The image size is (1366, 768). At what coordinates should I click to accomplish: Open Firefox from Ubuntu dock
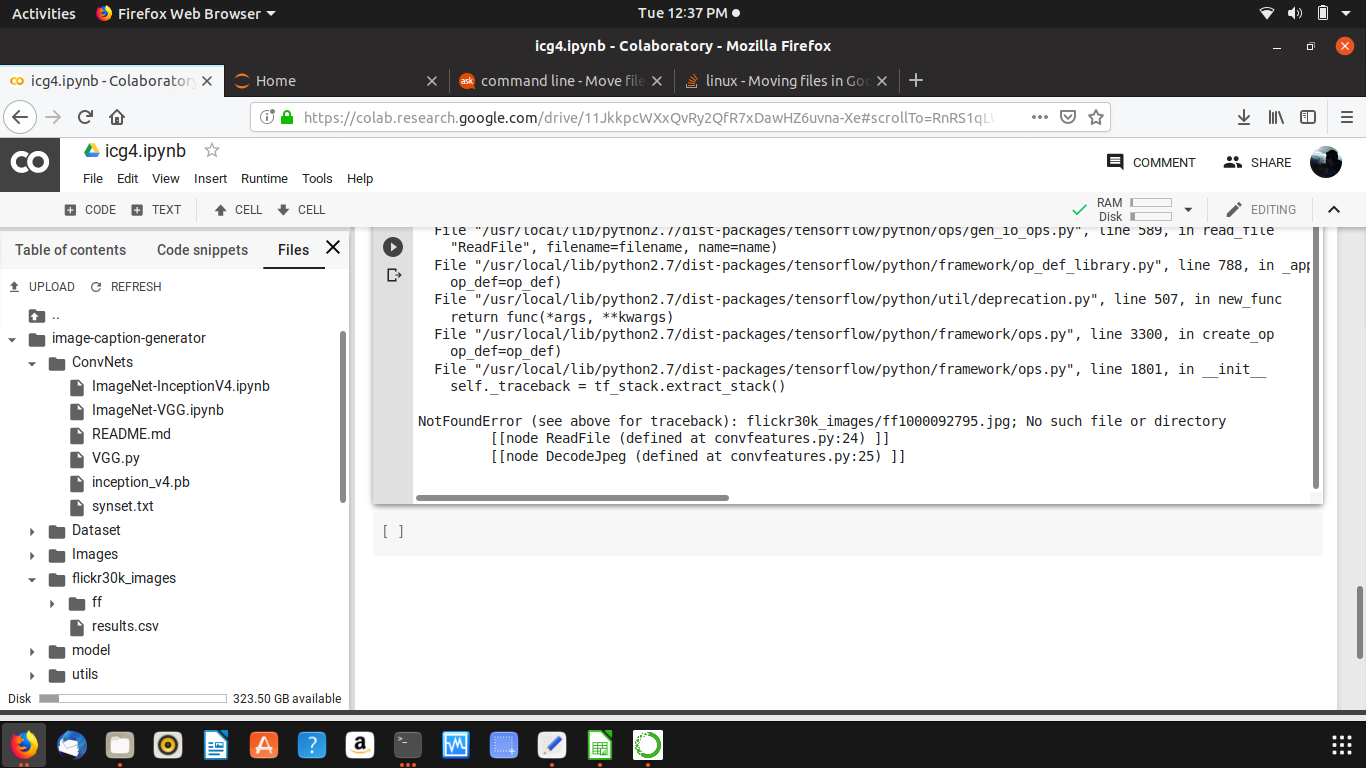click(24, 745)
